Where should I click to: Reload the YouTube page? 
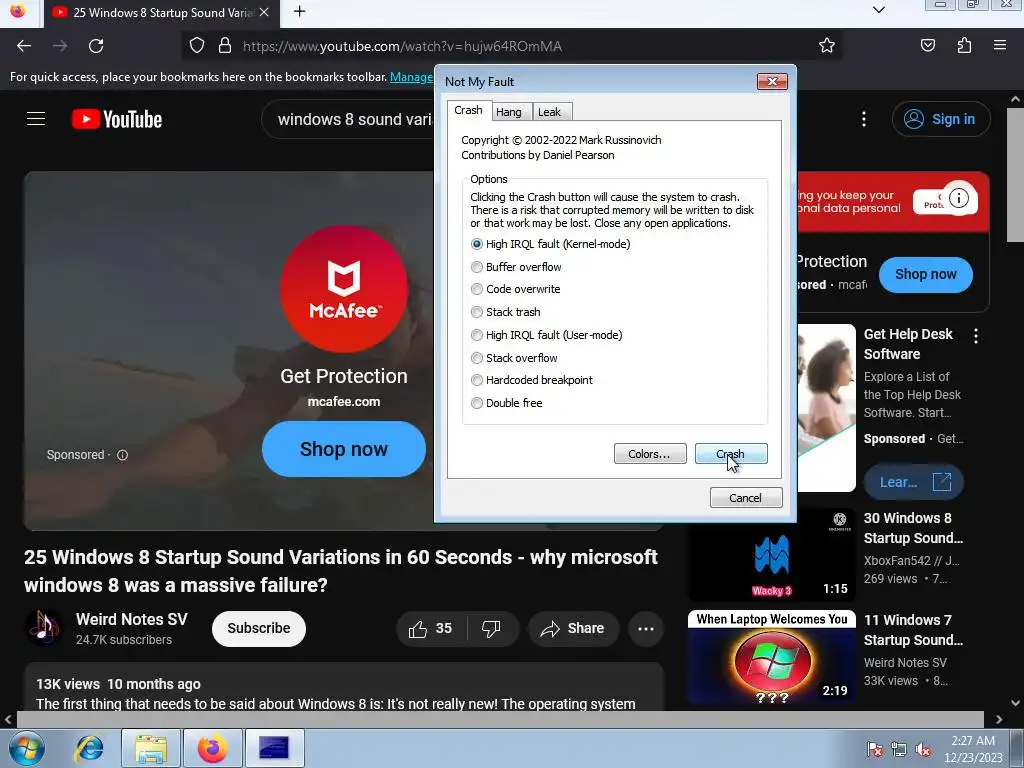96,46
